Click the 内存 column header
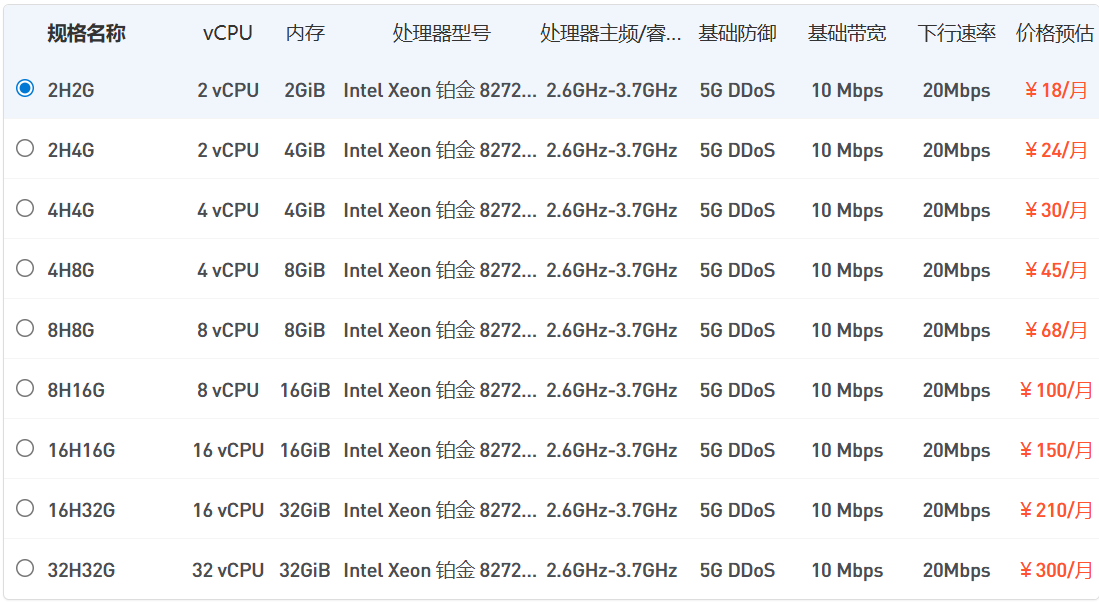Screen dimensions: 1099x603 point(305,34)
